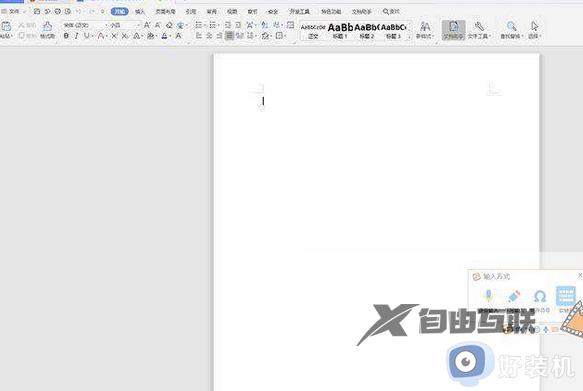This screenshot has width=583, height=391.
Task: Click the decrease indent icon
Action: pyautogui.click(x=228, y=25)
